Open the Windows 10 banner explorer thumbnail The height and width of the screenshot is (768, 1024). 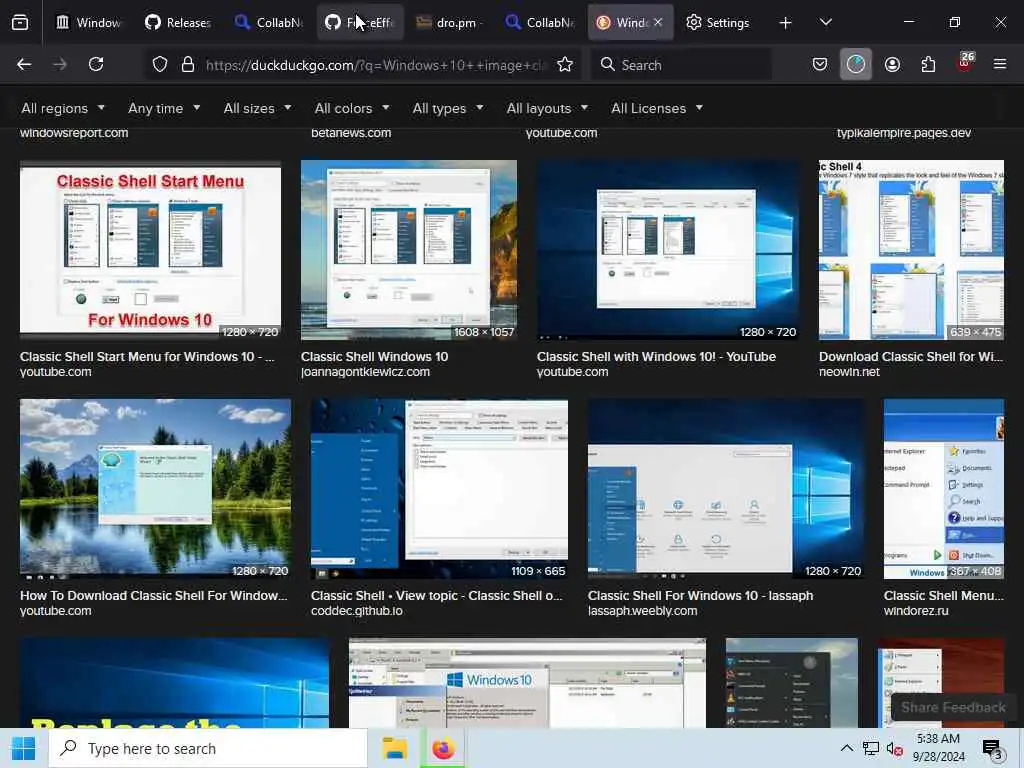pos(527,683)
